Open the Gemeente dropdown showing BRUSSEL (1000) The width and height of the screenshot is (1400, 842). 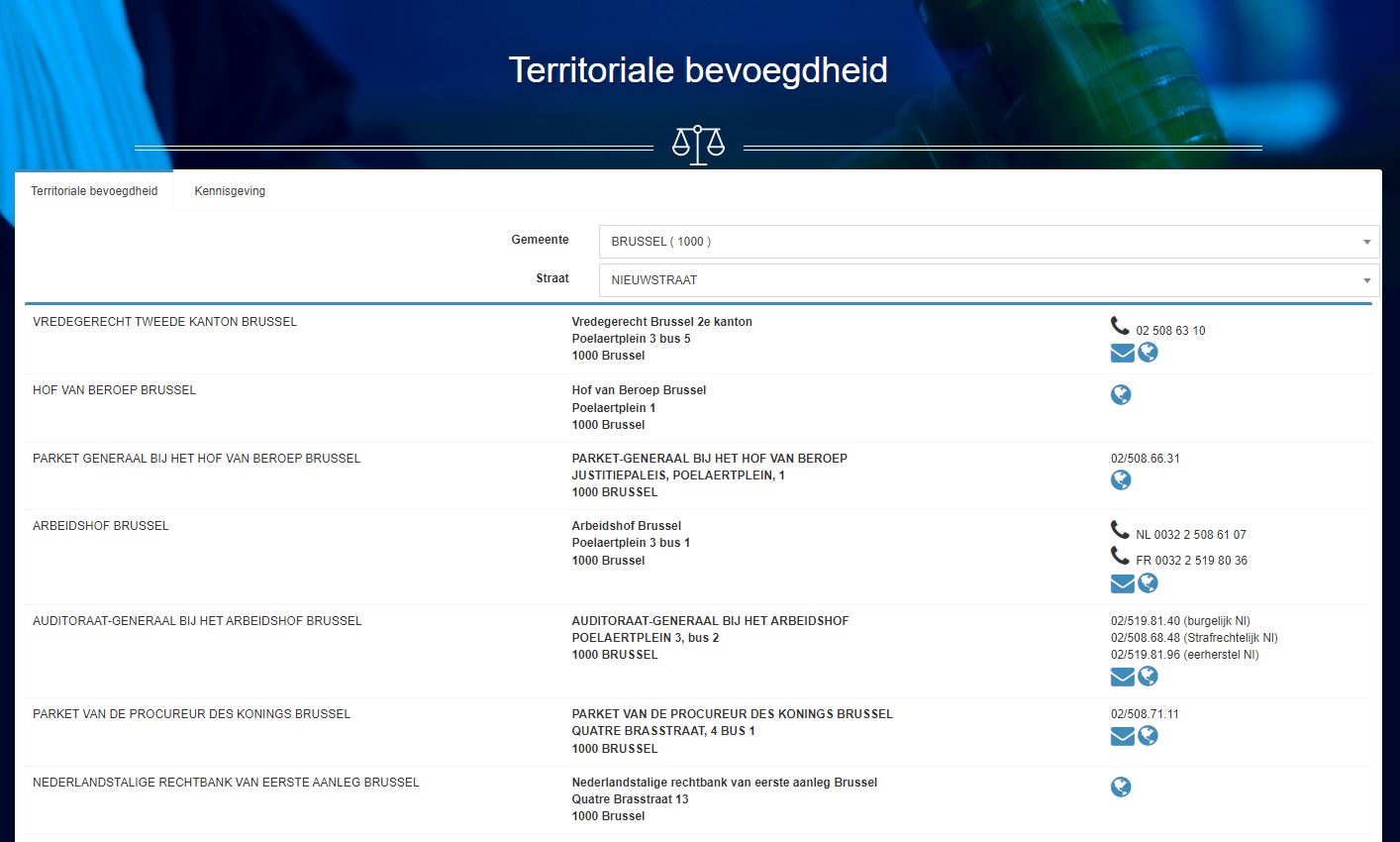coord(980,242)
